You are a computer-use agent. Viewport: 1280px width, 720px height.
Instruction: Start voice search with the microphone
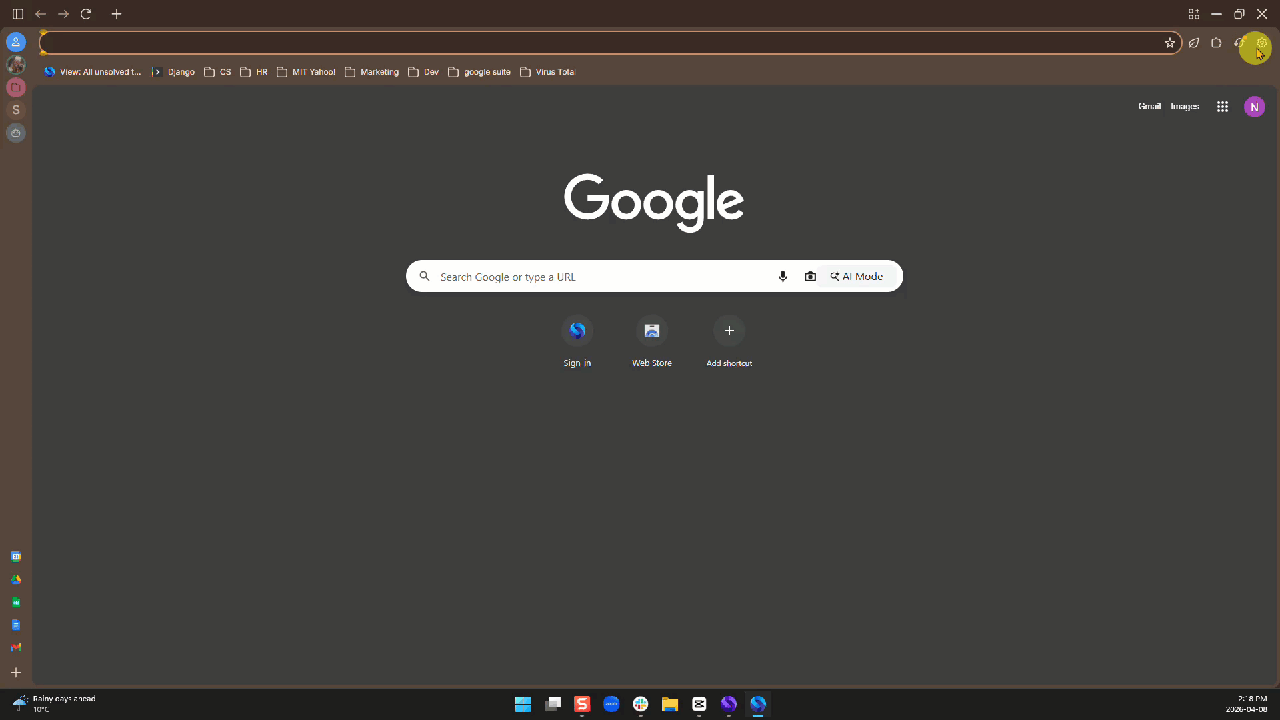click(x=783, y=277)
